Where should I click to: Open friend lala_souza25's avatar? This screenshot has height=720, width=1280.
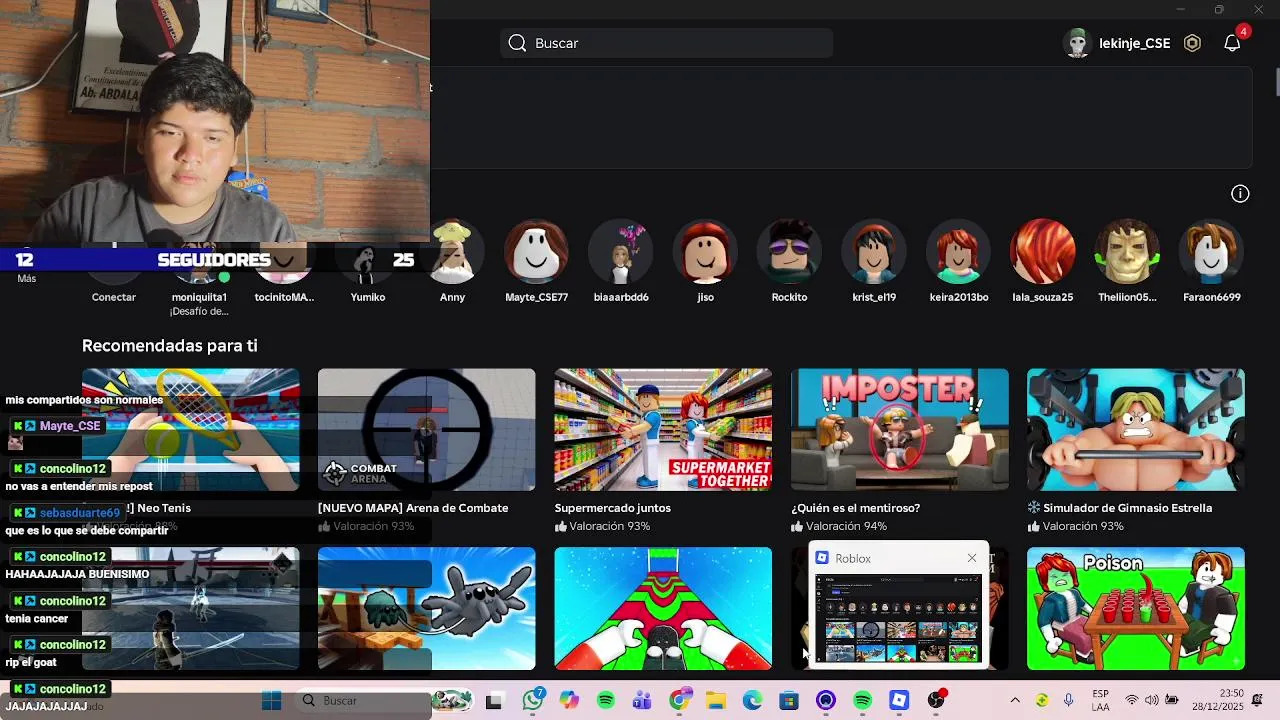tap(1043, 252)
